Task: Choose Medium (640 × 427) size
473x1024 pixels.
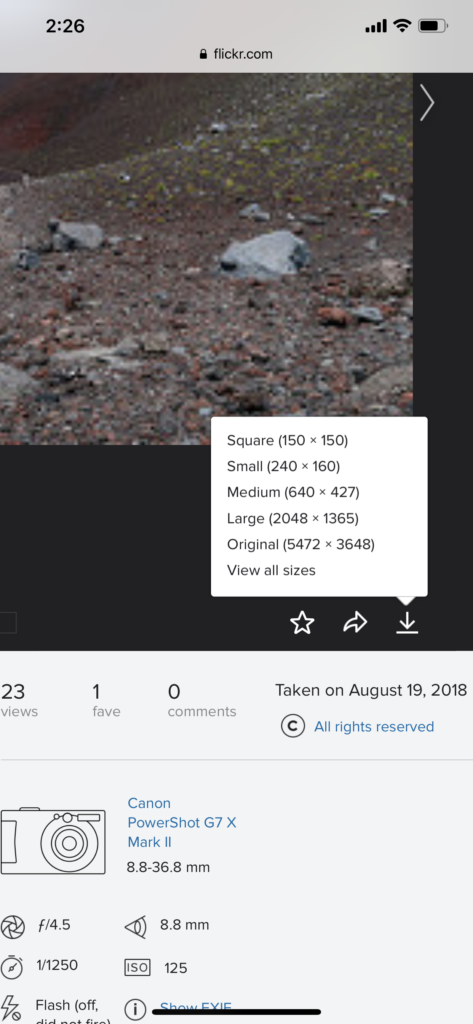Action: point(293,492)
